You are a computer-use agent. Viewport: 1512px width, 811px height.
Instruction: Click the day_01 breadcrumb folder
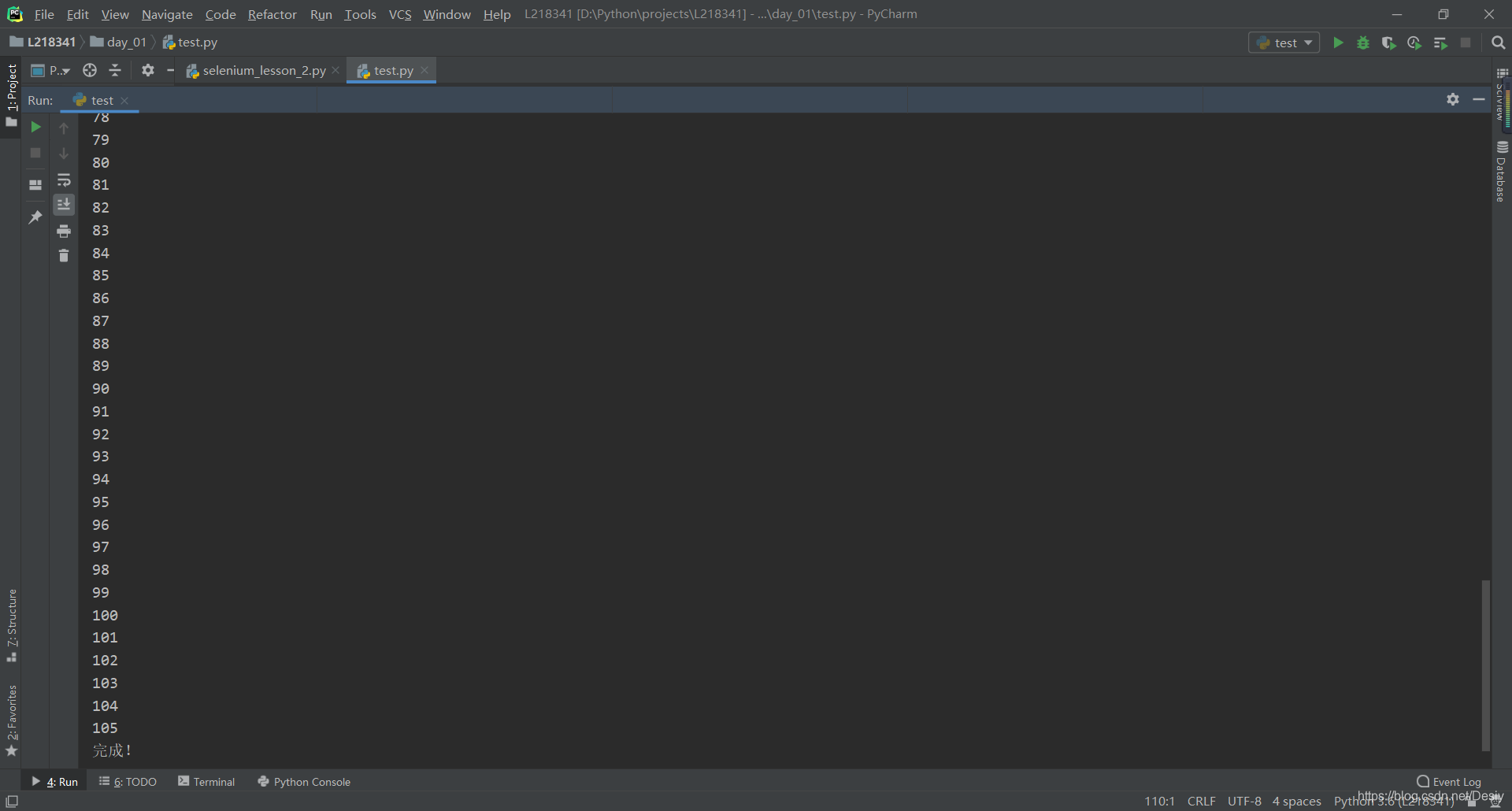click(x=119, y=42)
